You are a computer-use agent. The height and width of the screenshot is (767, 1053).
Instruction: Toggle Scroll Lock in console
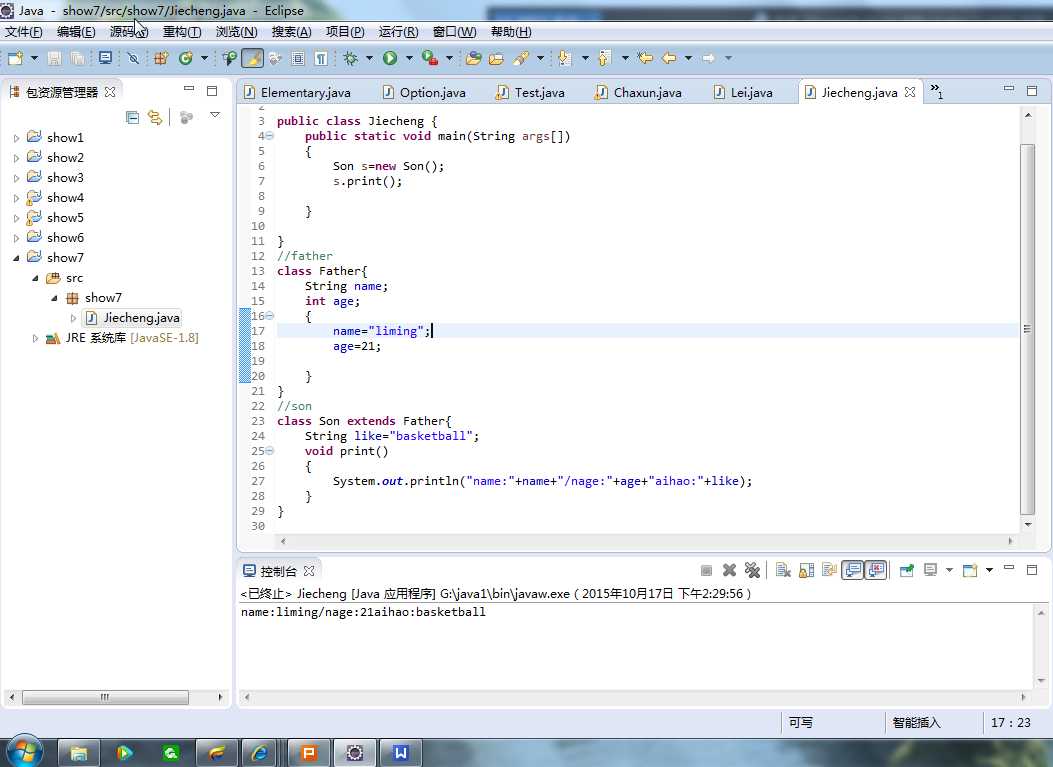click(x=806, y=571)
